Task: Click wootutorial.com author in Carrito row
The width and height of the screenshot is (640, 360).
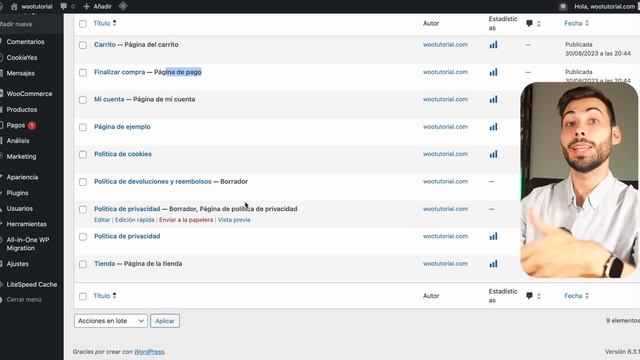Action: (x=445, y=44)
